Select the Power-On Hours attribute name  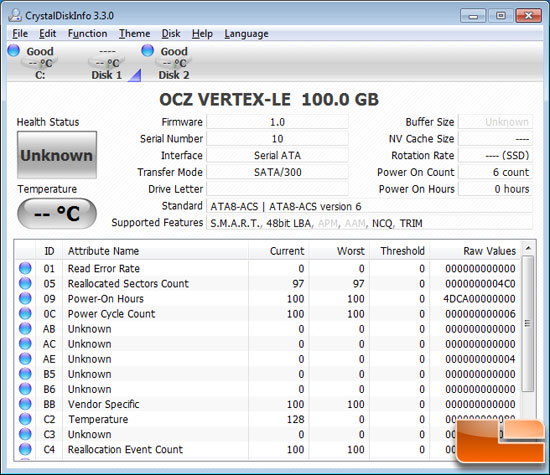coord(106,299)
